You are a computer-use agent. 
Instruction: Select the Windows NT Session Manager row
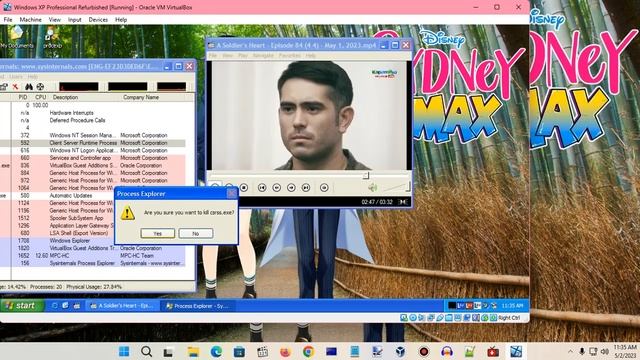point(93,135)
